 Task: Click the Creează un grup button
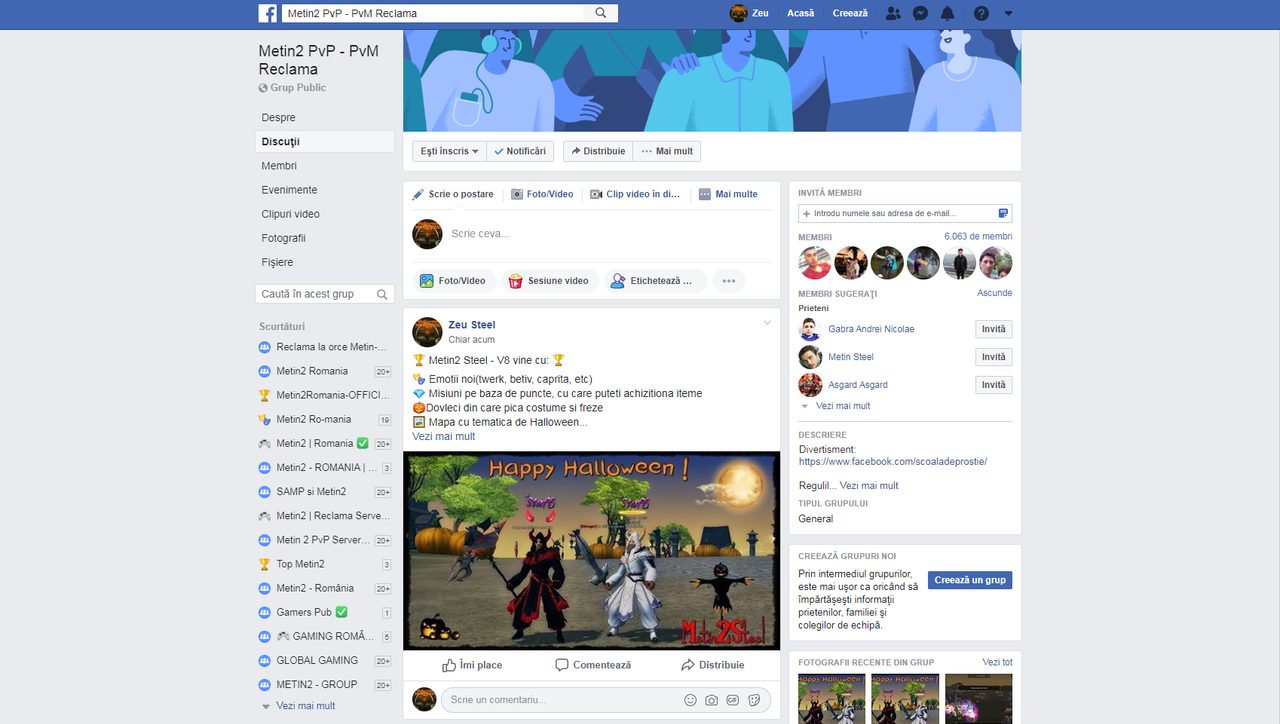tap(969, 580)
